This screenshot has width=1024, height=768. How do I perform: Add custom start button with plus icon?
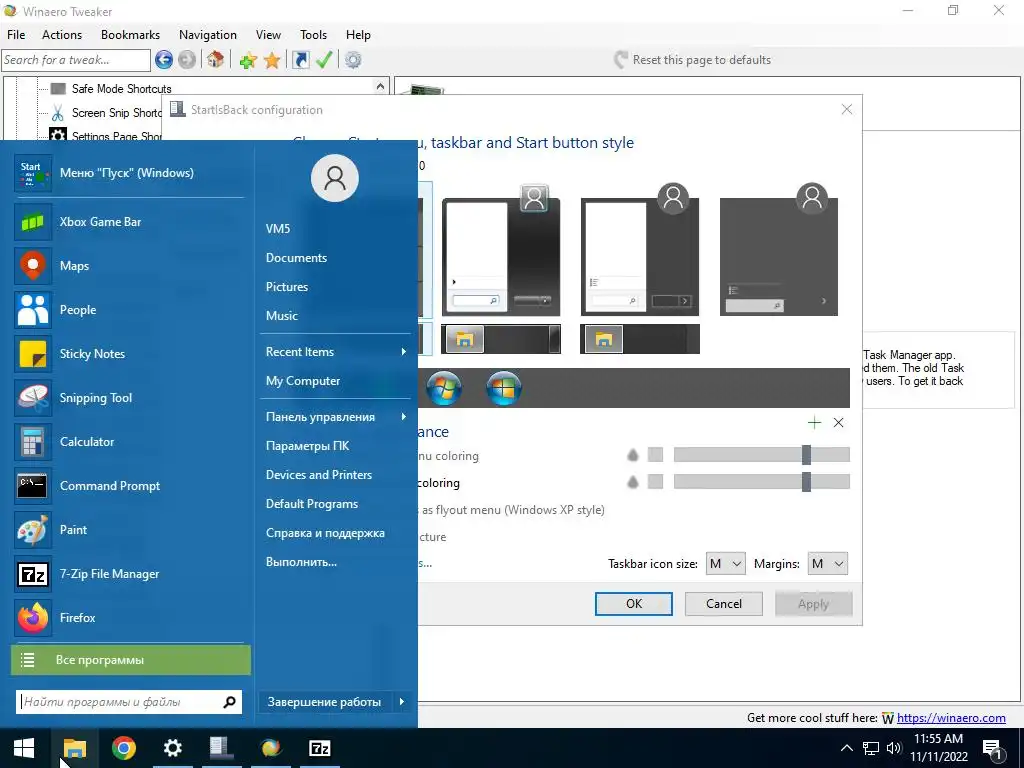click(x=814, y=423)
